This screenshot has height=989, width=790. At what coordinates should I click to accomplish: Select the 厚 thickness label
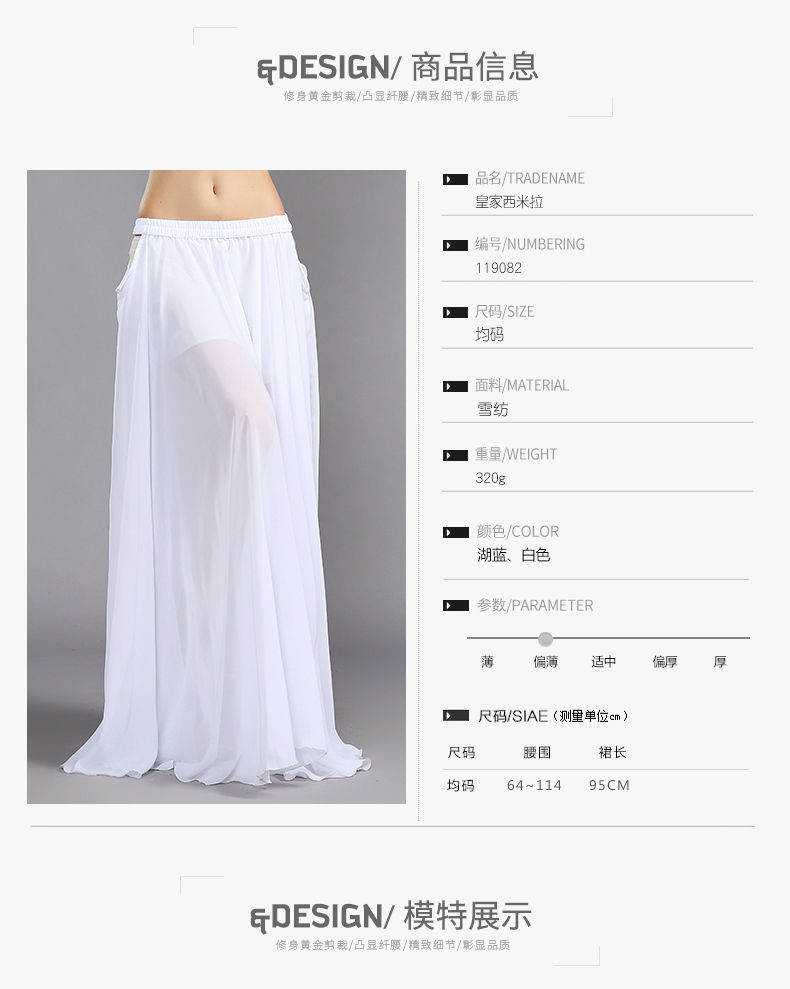click(x=720, y=662)
